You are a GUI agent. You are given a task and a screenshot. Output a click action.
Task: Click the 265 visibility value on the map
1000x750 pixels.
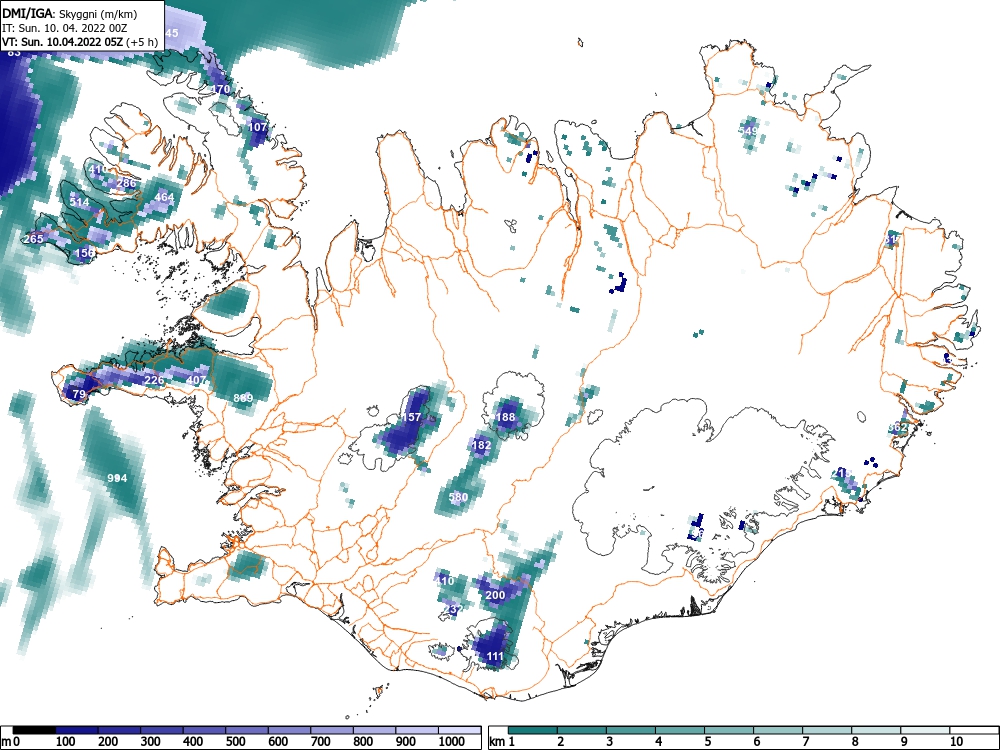pyautogui.click(x=33, y=239)
